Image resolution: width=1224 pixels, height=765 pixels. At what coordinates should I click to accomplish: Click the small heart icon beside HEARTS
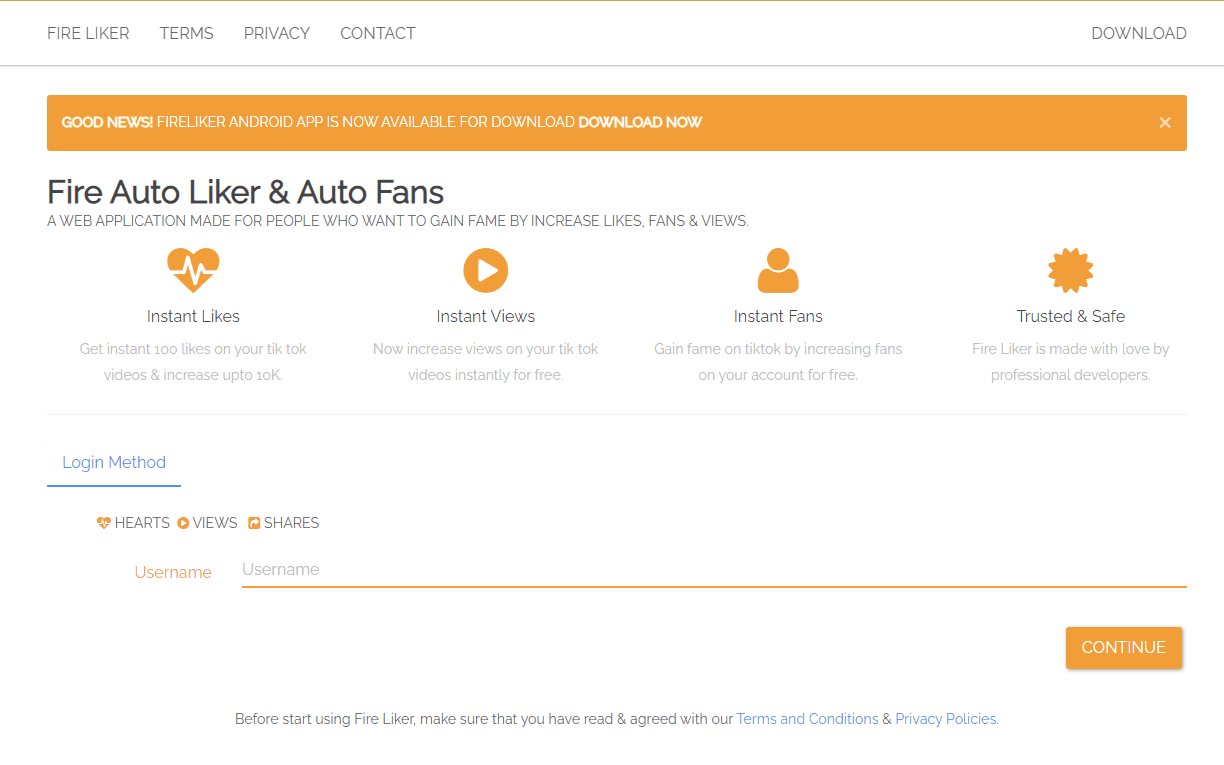coord(103,522)
